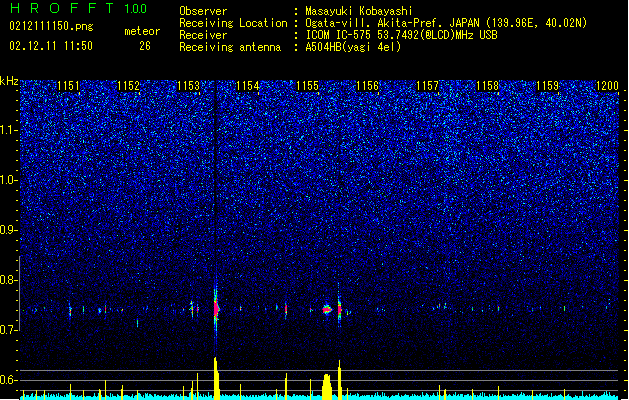Click the HROFFT title text
629x400 pixels.
tap(62, 8)
